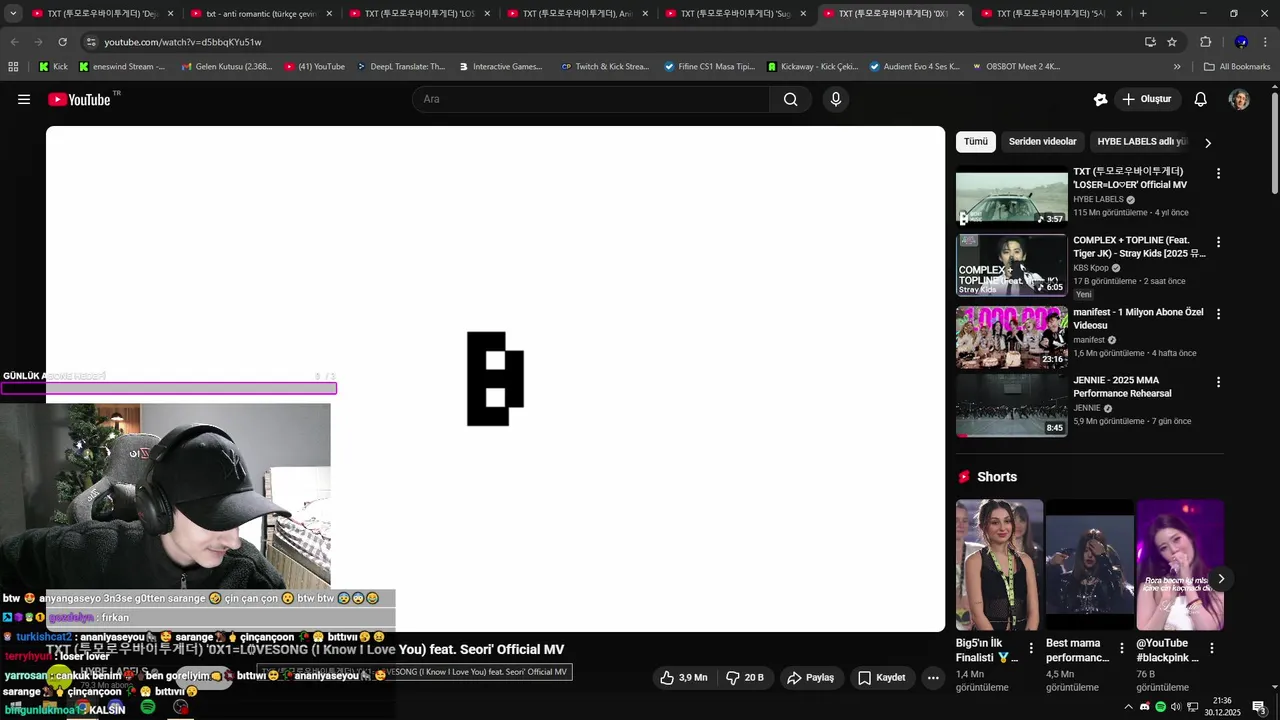Open the tab search dropdown arrow
1280x720 pixels.
[x=13, y=13]
